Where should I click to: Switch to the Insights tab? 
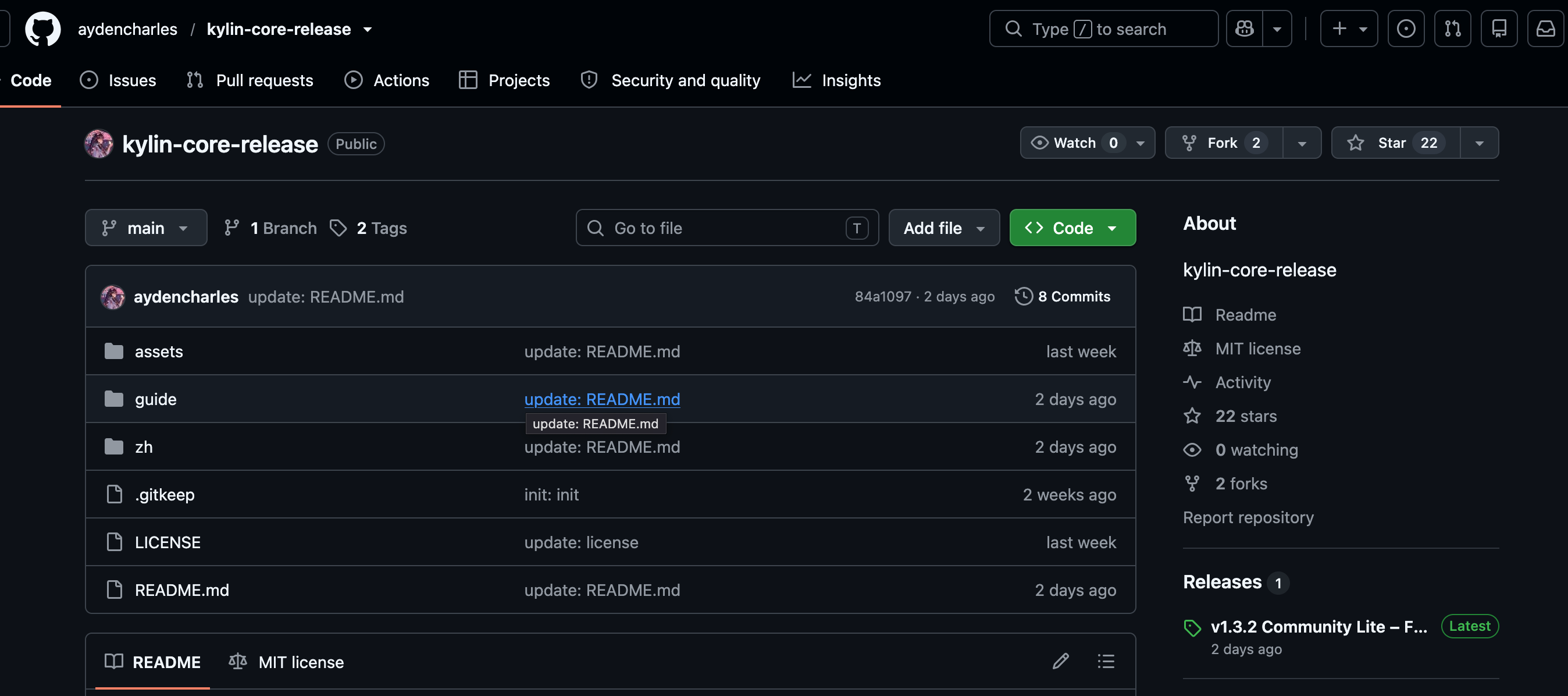point(836,80)
